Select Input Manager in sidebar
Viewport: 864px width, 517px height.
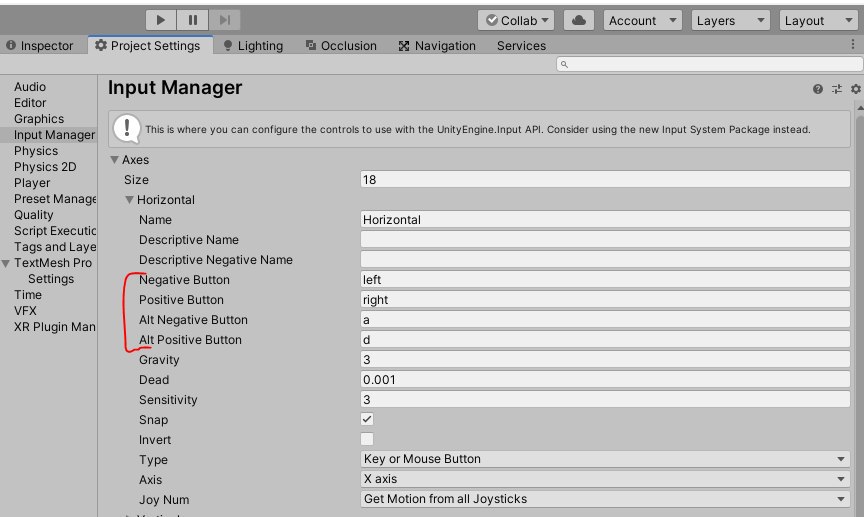48,135
